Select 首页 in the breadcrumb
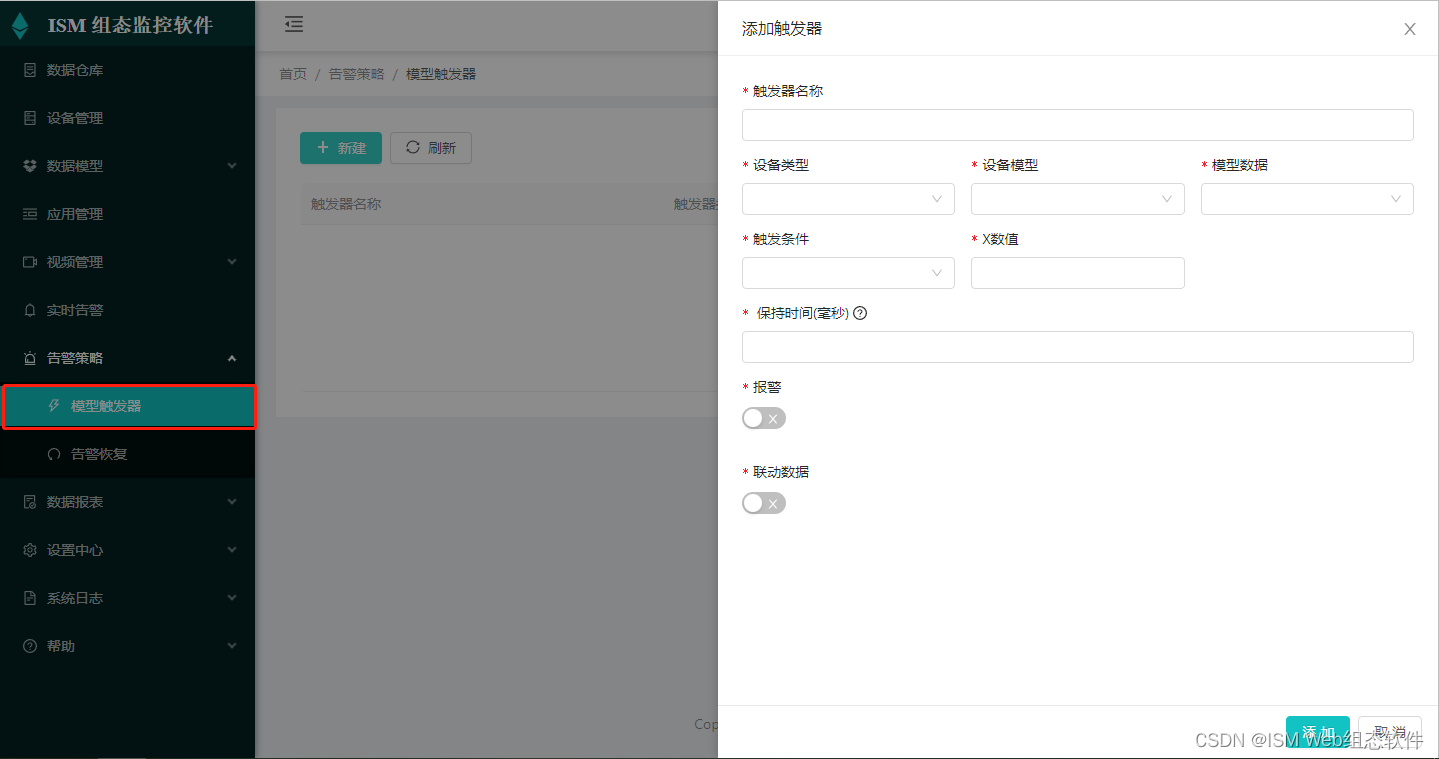1439x759 pixels. [292, 73]
